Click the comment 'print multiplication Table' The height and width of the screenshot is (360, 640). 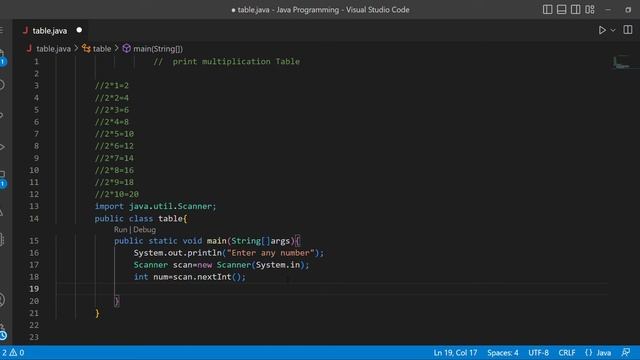(227, 62)
